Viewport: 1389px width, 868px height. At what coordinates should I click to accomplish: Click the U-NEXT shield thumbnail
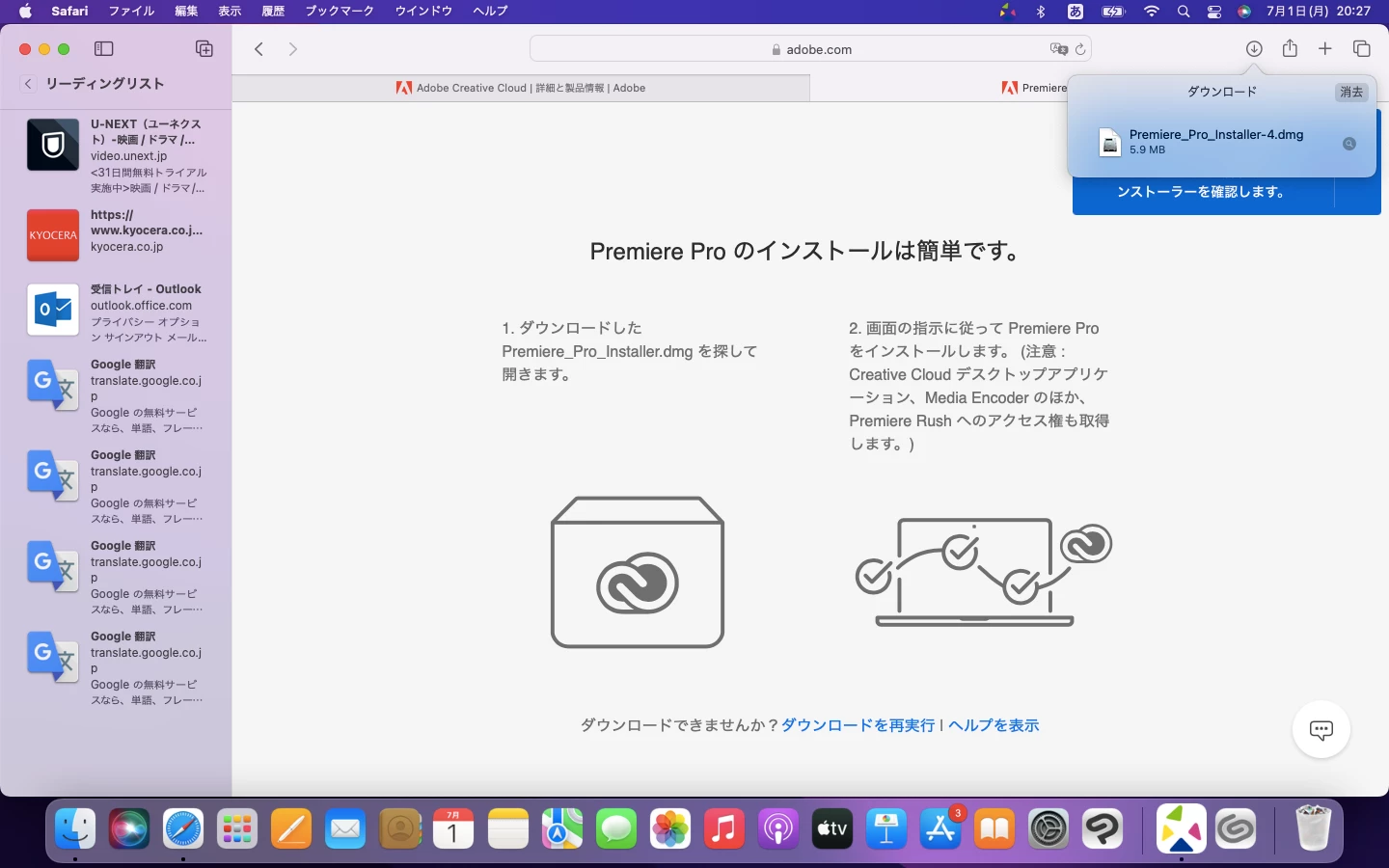tap(53, 145)
